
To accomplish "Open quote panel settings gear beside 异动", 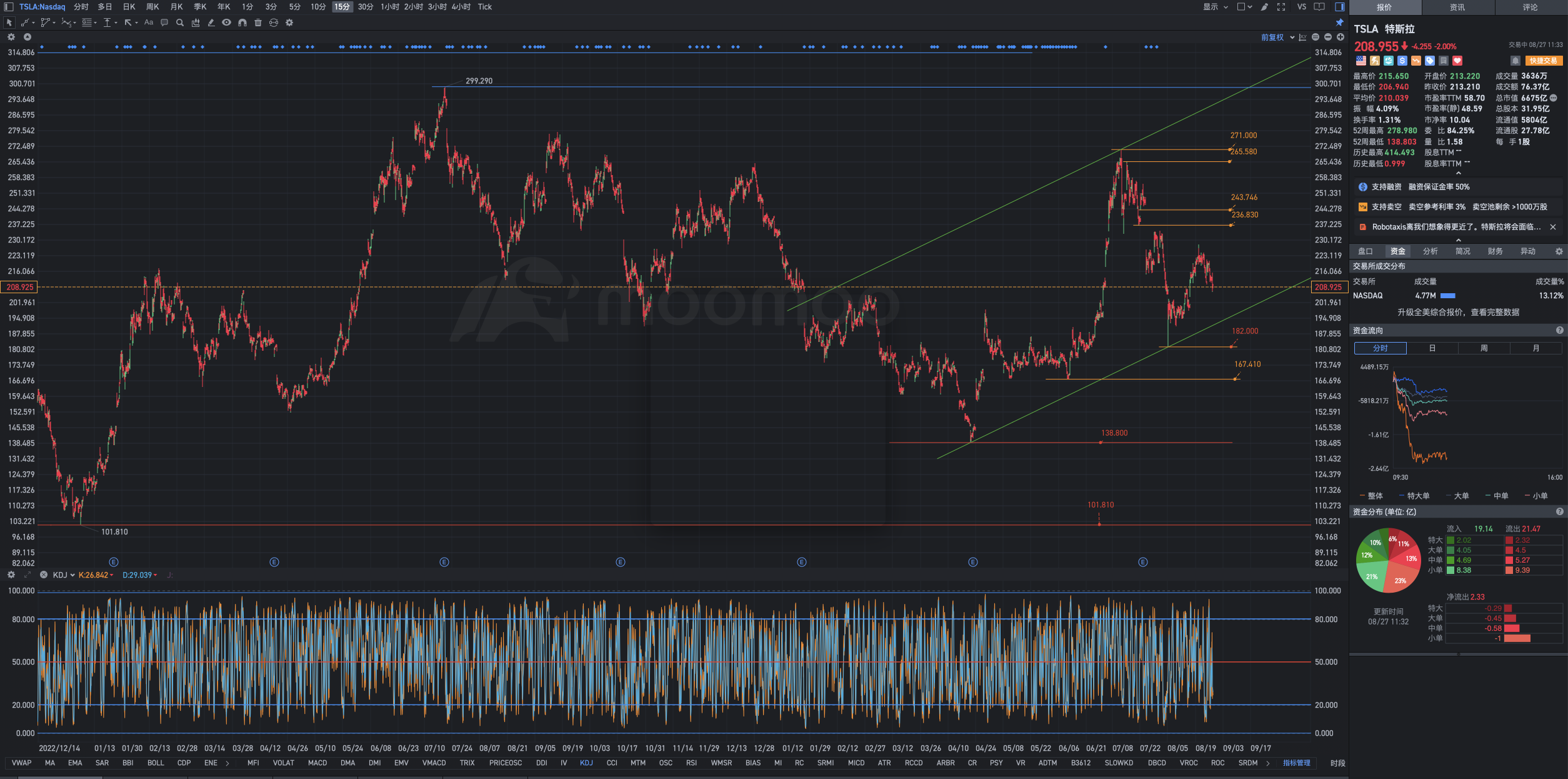I will click(1559, 251).
